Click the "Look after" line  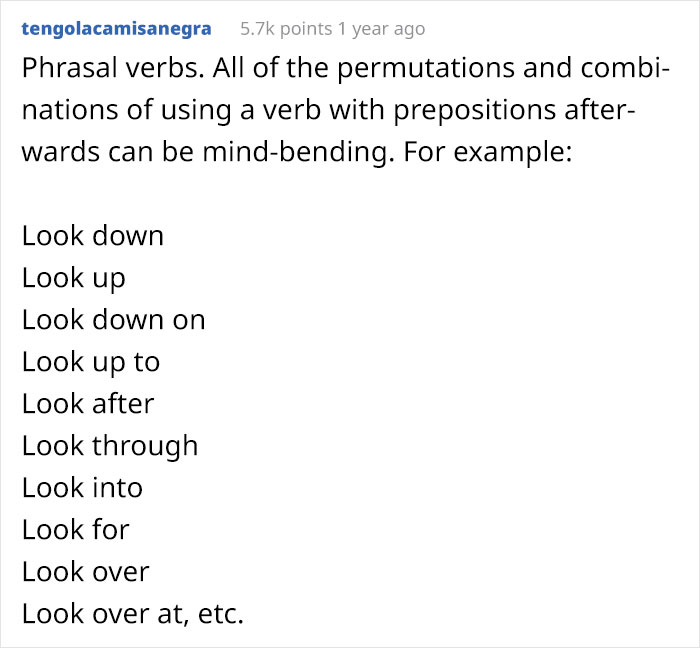point(88,404)
